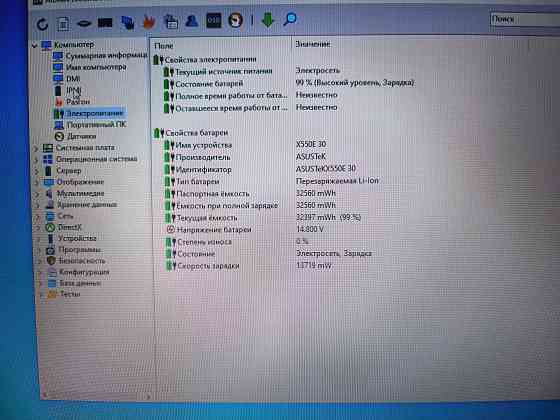Expand the Сеть node
Image resolution: width=560 pixels, height=420 pixels.
coord(38,217)
